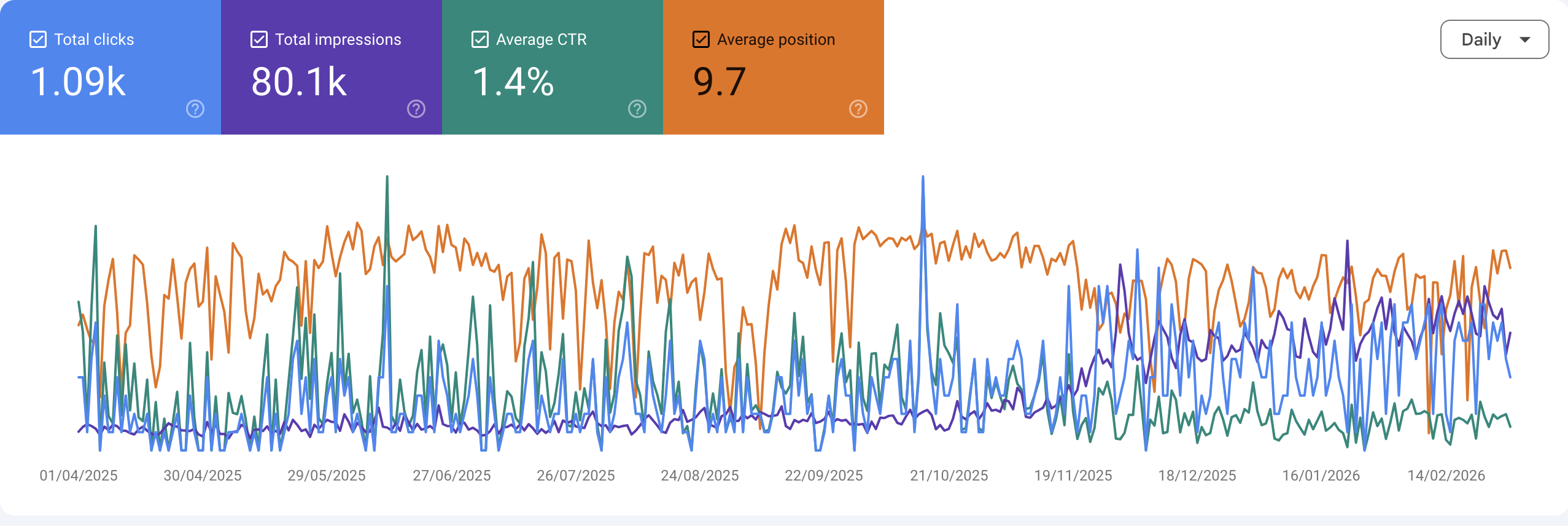Click the 1.09k clicks value
Screen dimensions: 1568x526
(x=79, y=80)
